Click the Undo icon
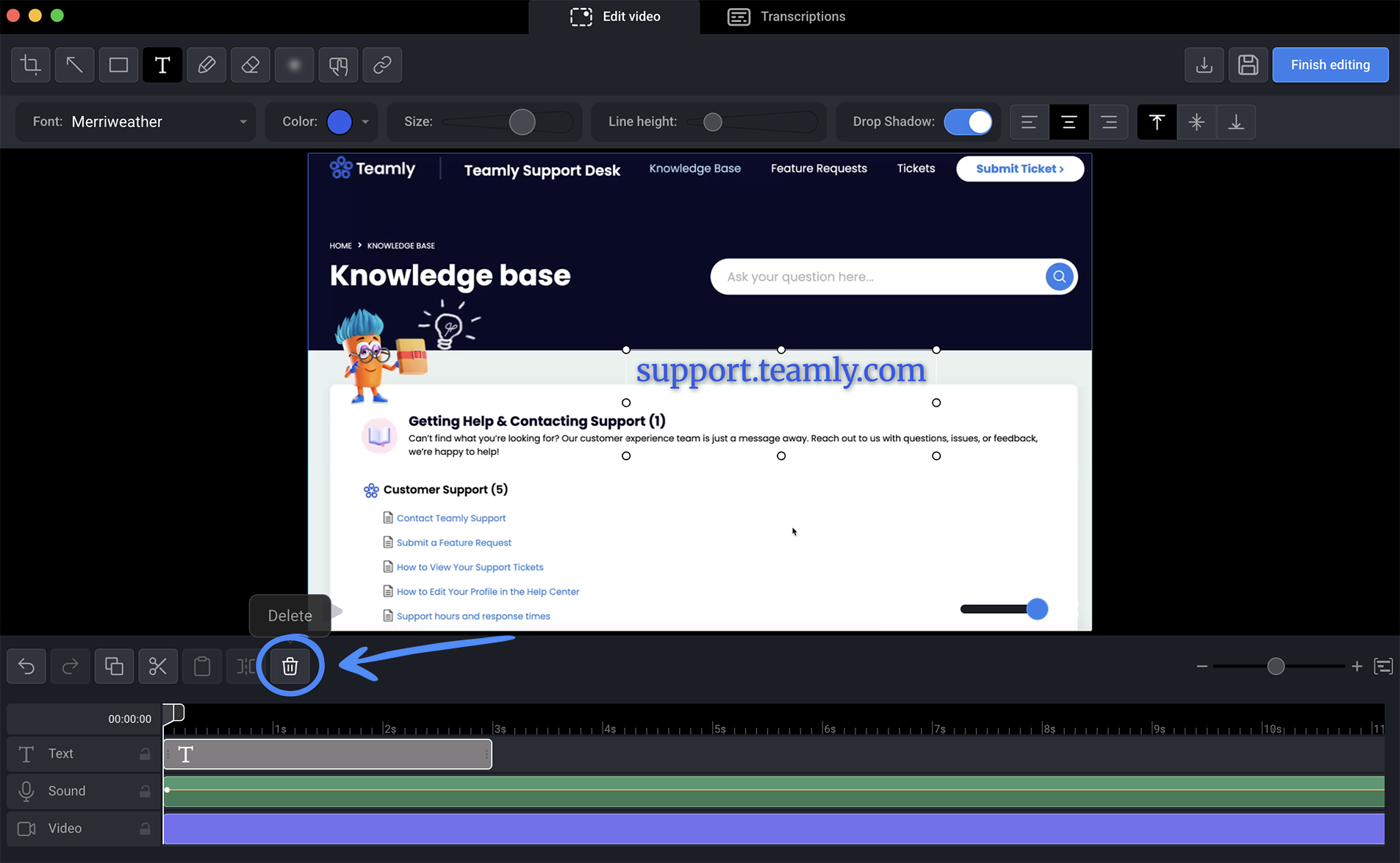The height and width of the screenshot is (863, 1400). click(x=26, y=667)
